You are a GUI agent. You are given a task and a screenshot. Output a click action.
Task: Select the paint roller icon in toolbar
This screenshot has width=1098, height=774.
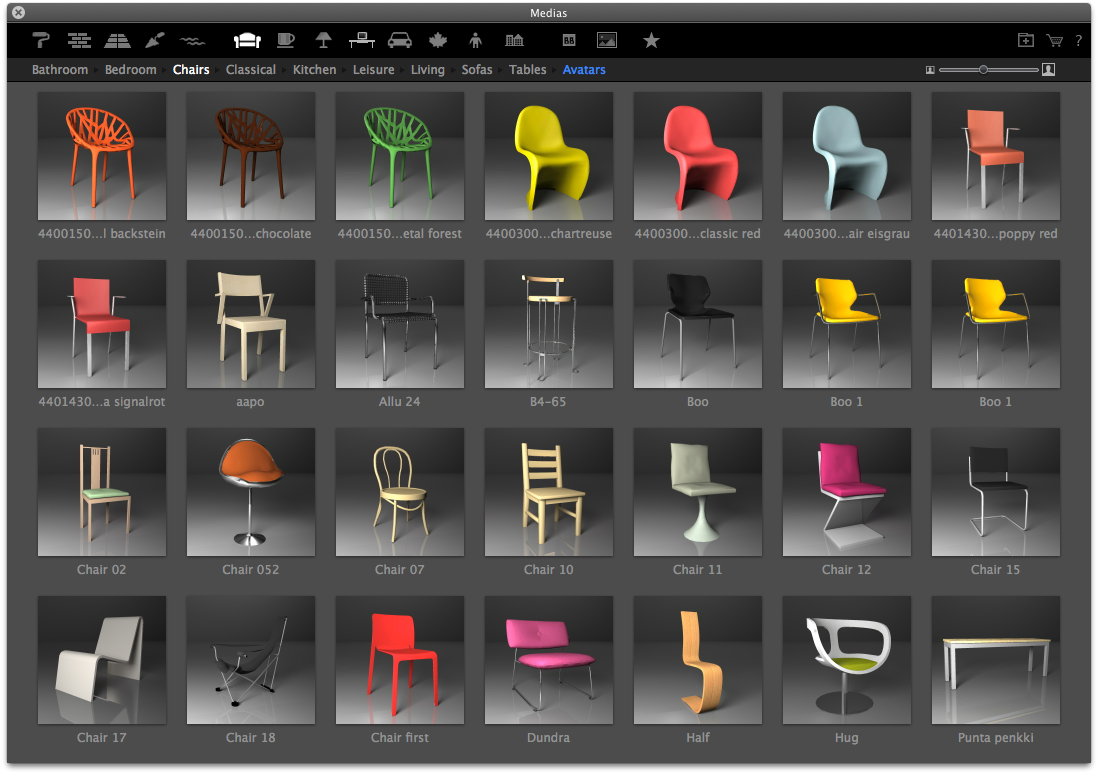tap(41, 41)
